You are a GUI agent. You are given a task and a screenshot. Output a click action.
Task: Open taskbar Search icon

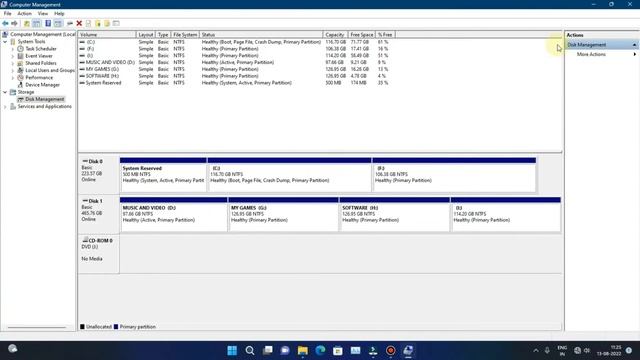tap(250, 351)
